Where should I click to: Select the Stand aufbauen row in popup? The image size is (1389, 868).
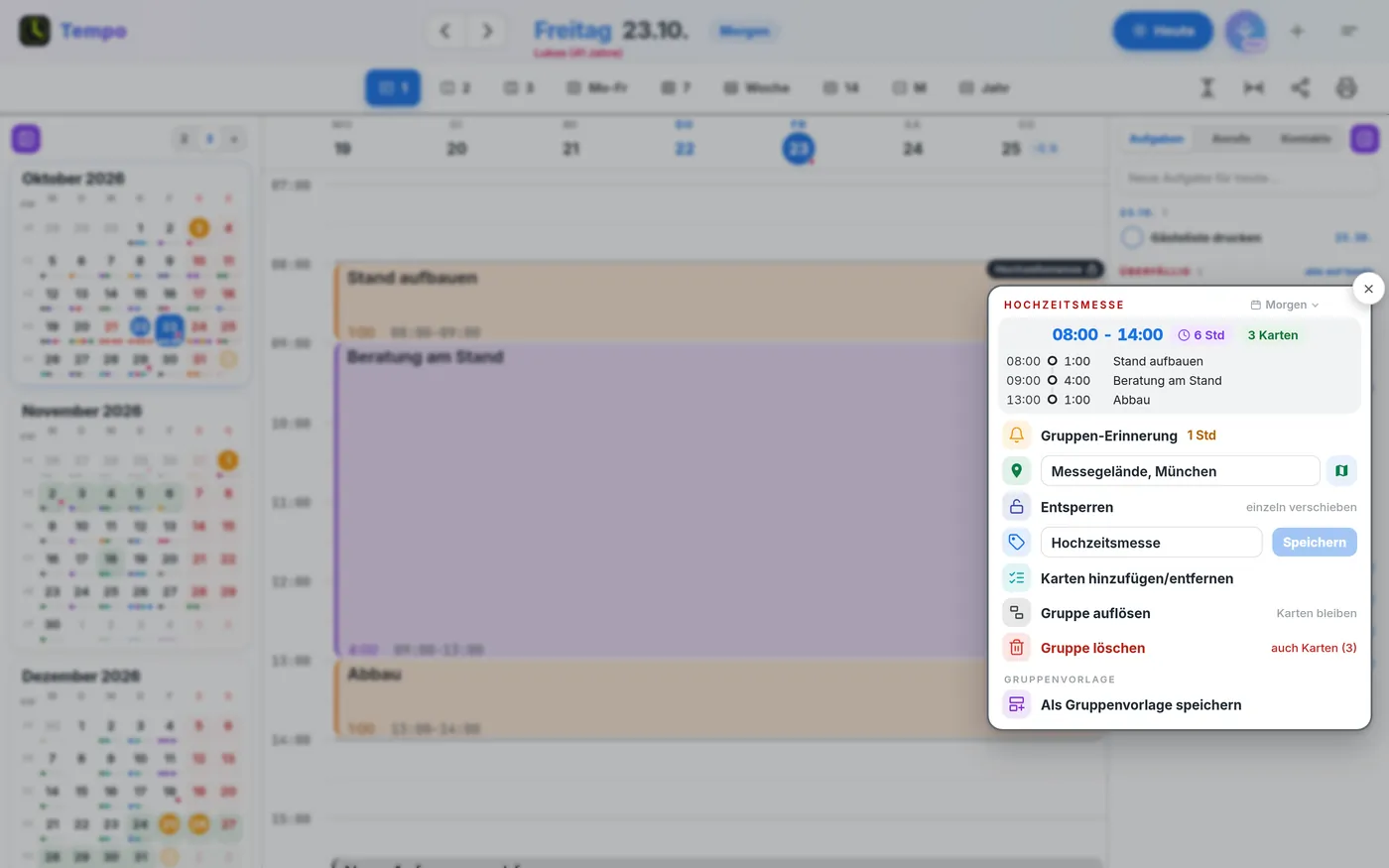click(x=1180, y=361)
